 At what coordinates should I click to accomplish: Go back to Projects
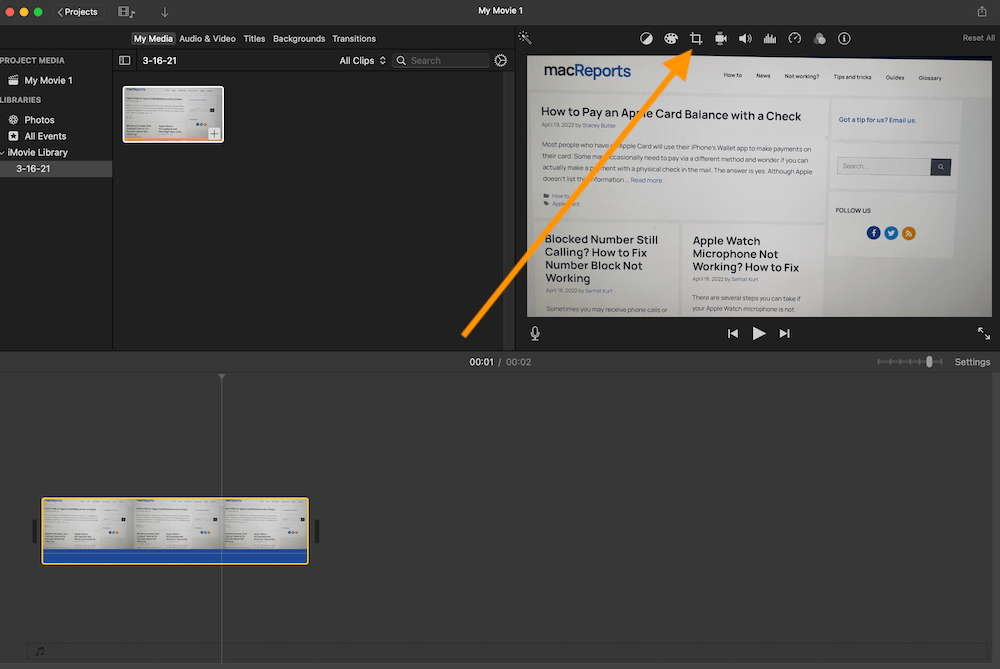pyautogui.click(x=77, y=11)
